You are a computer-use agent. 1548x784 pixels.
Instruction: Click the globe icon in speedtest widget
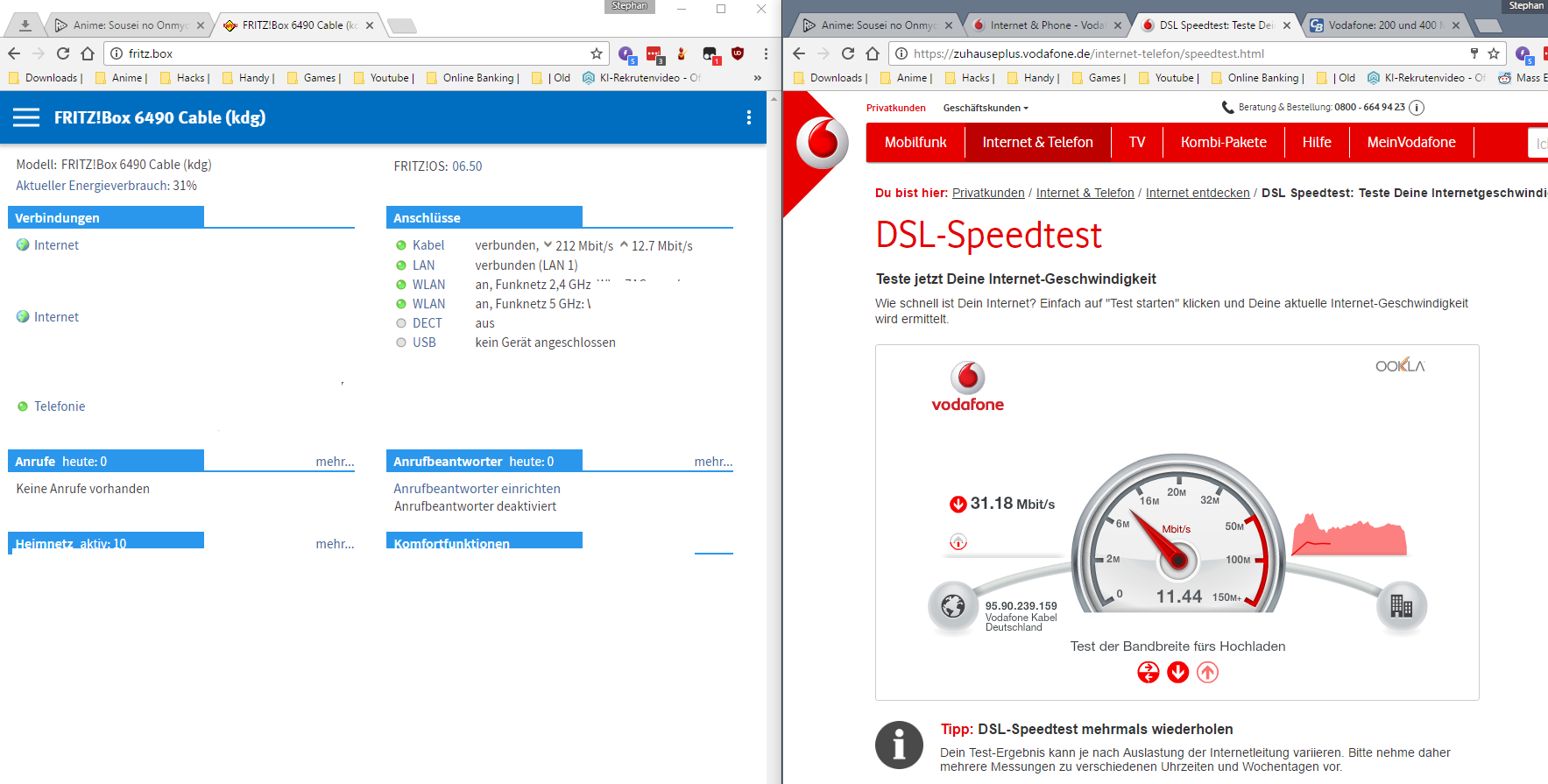(953, 605)
